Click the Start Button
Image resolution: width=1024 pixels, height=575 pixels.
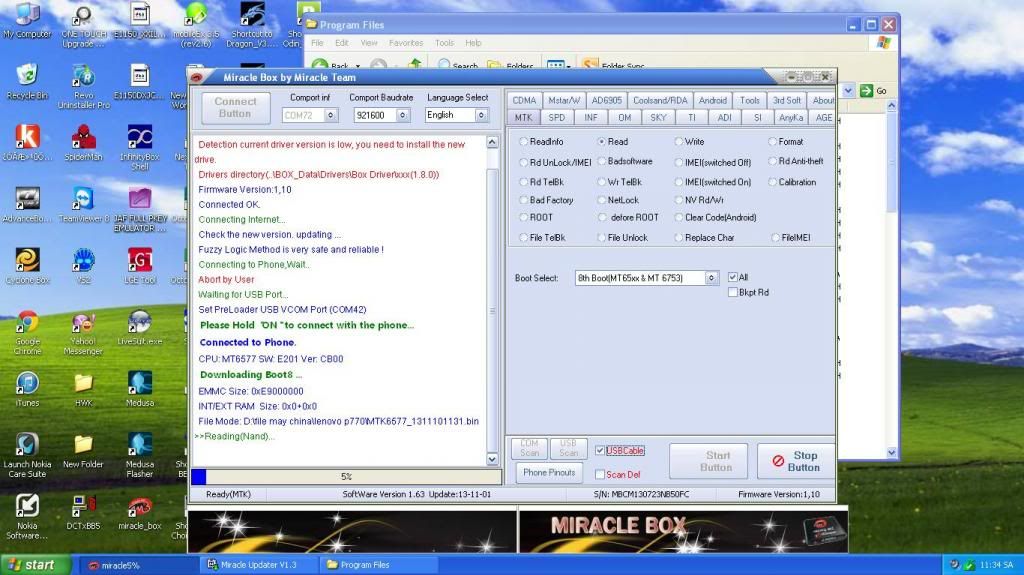tap(710, 461)
